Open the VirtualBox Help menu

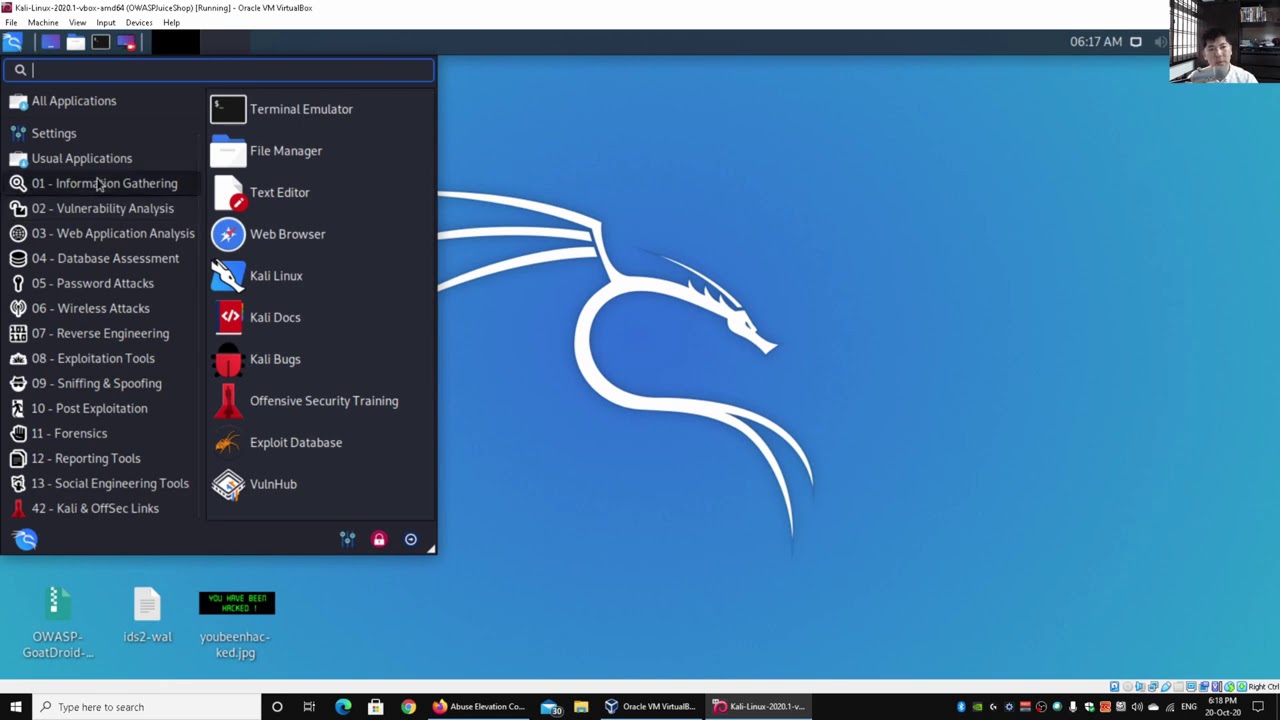pyautogui.click(x=171, y=22)
